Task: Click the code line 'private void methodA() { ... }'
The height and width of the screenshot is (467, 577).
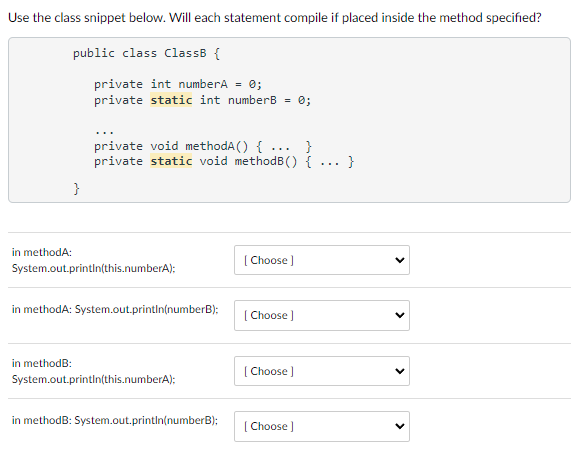Action: (x=203, y=146)
